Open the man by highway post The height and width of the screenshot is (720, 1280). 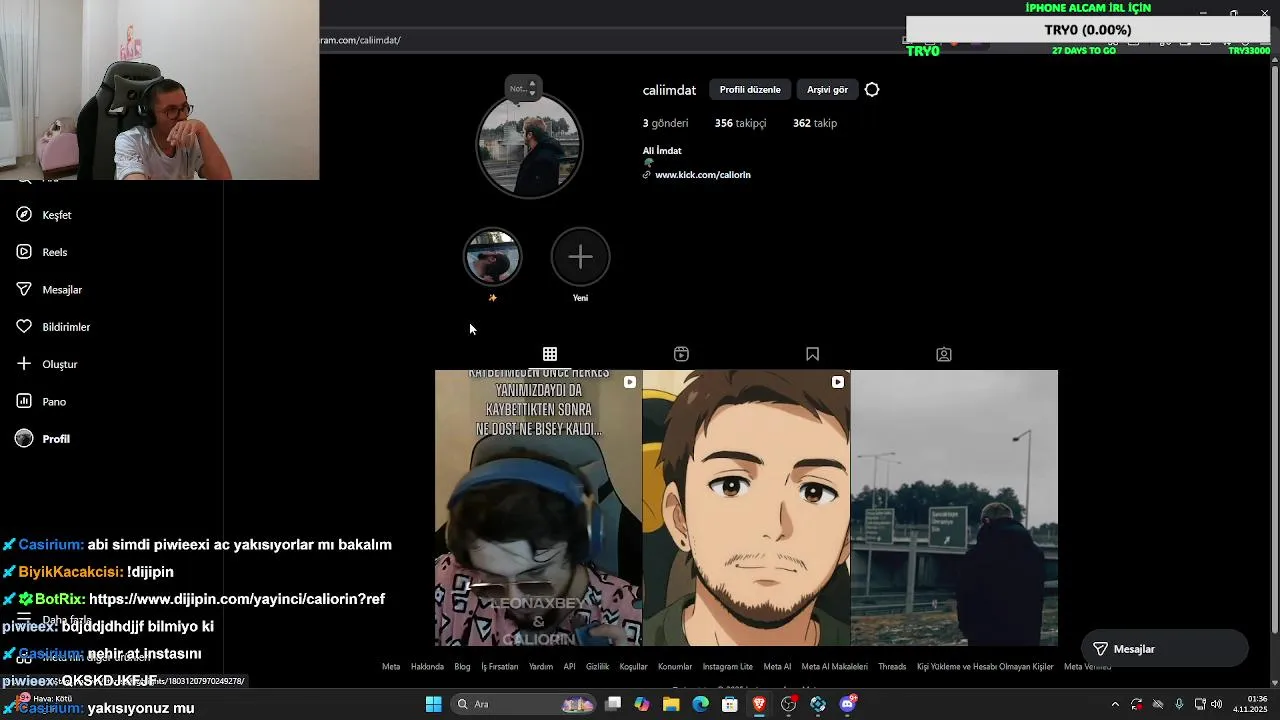point(954,508)
